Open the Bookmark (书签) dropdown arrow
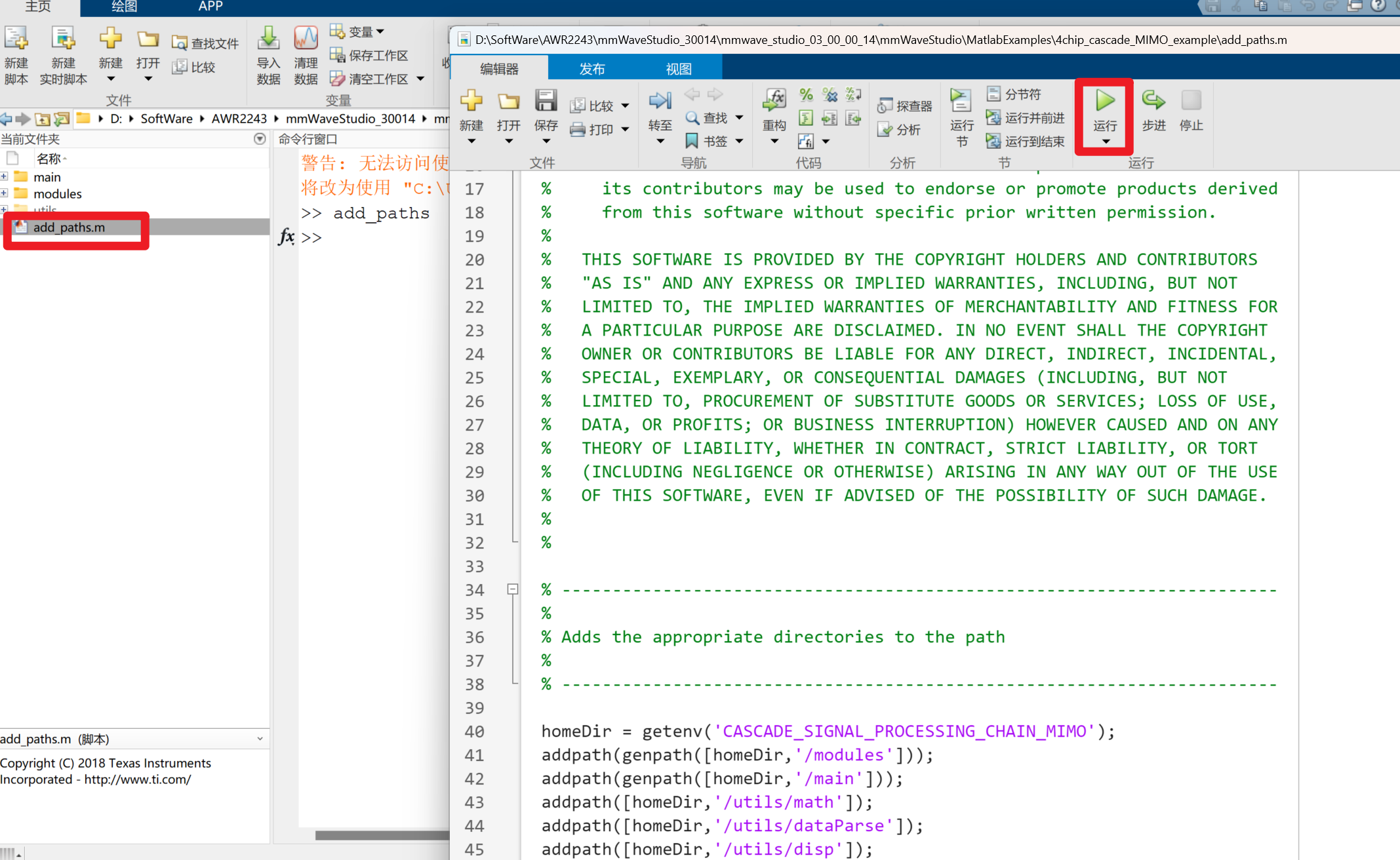Viewport: 1400px width, 860px height. coord(739,142)
